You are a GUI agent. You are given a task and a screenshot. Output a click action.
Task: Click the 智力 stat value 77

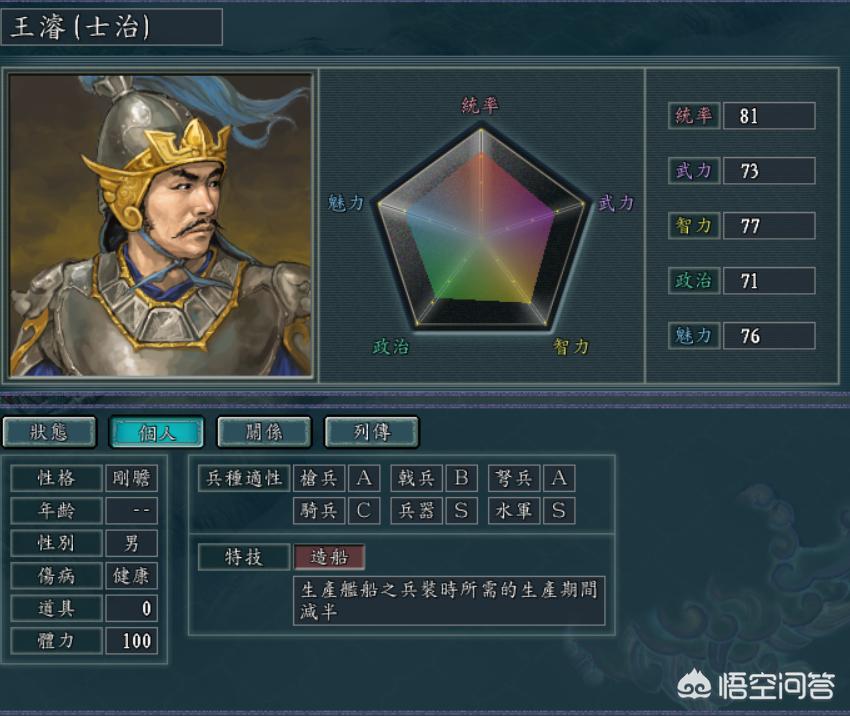769,225
